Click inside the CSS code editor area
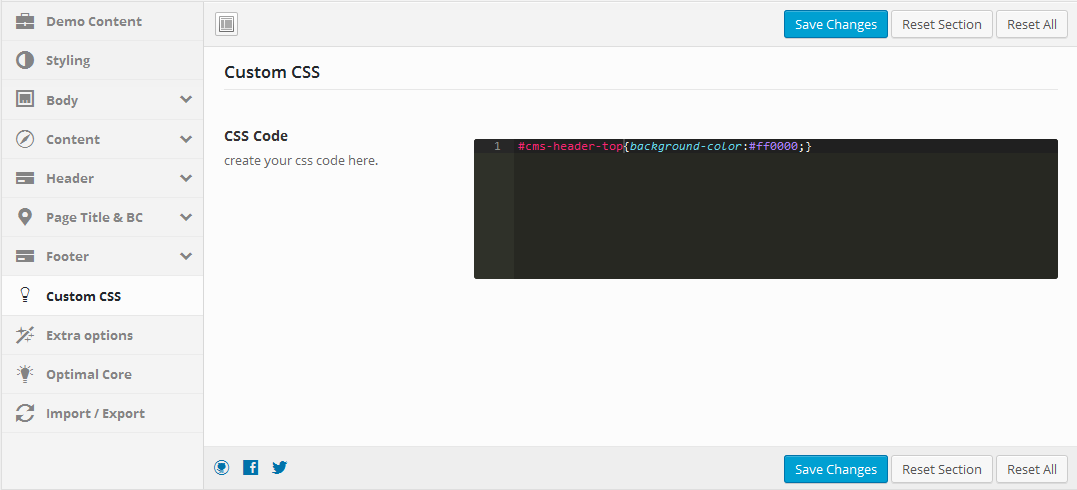 (x=765, y=209)
